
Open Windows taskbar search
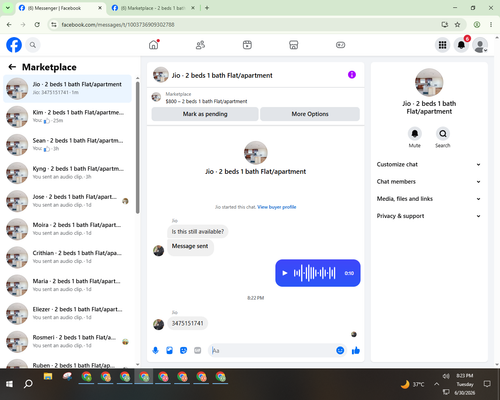(x=28, y=384)
